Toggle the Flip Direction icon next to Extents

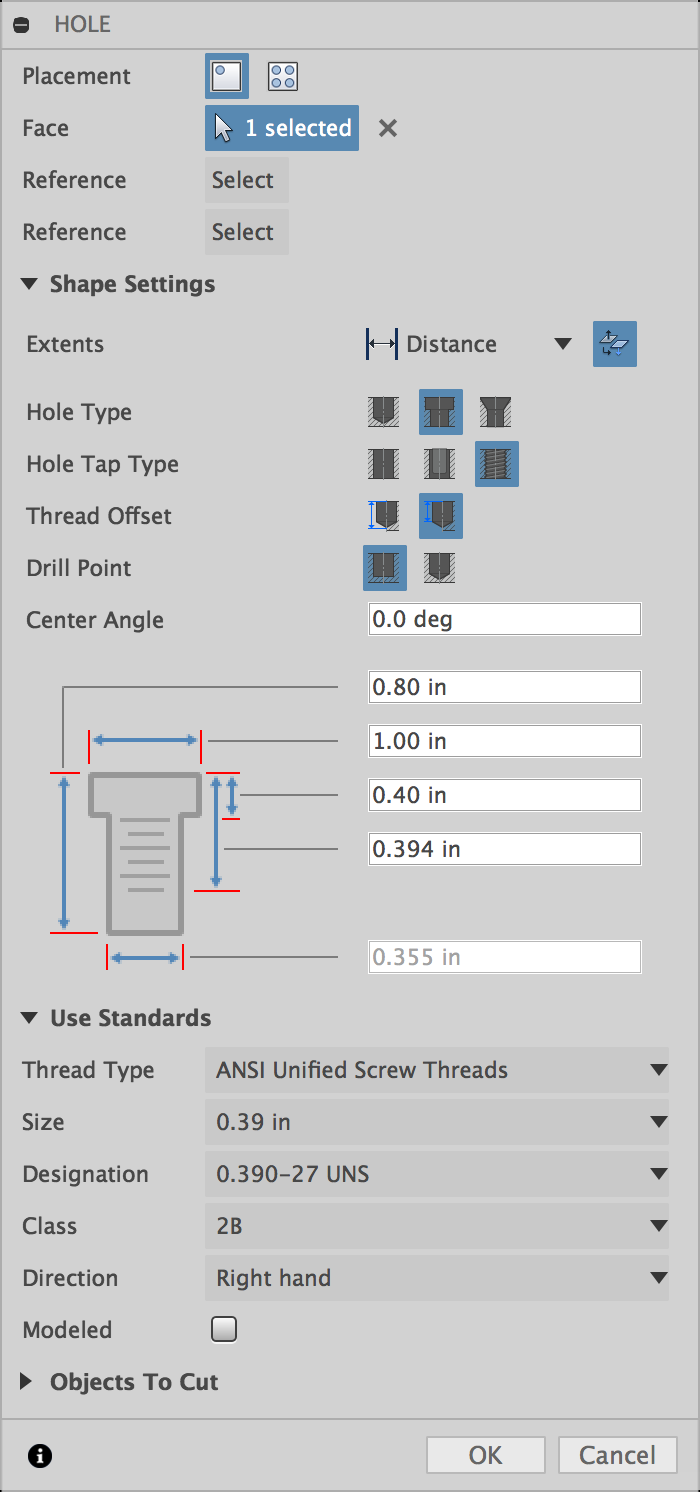(614, 344)
